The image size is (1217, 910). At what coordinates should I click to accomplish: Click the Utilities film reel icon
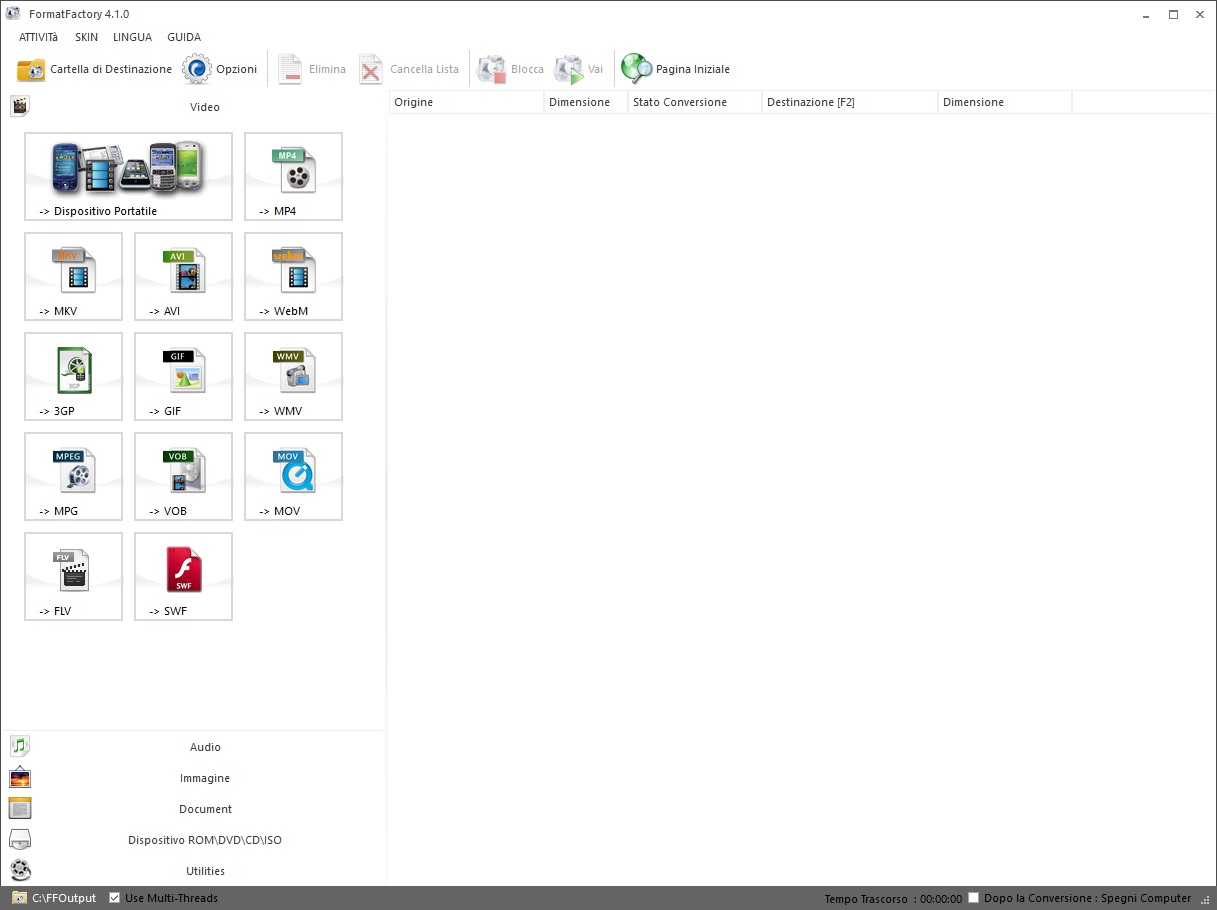[x=20, y=870]
